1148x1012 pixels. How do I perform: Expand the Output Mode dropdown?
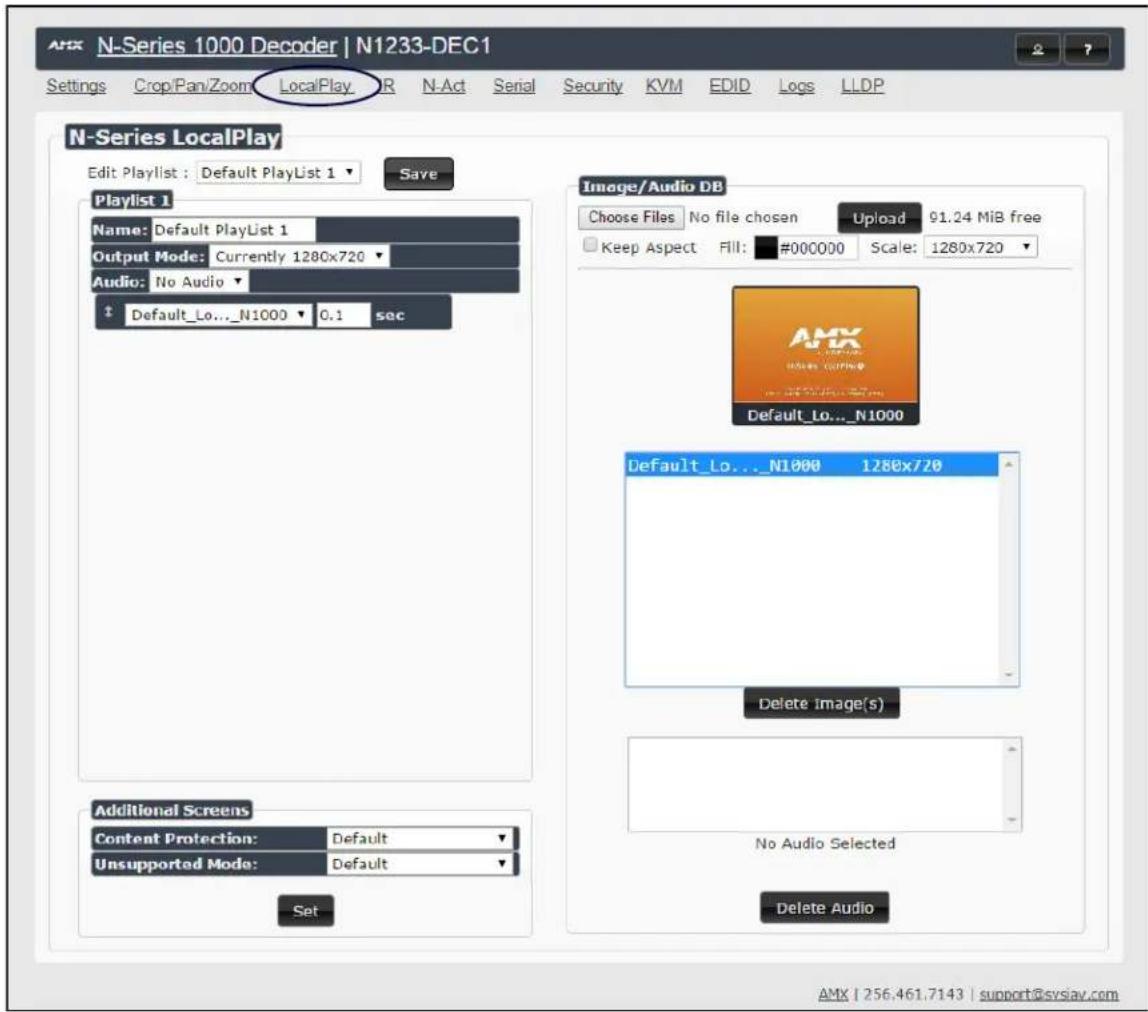click(299, 256)
